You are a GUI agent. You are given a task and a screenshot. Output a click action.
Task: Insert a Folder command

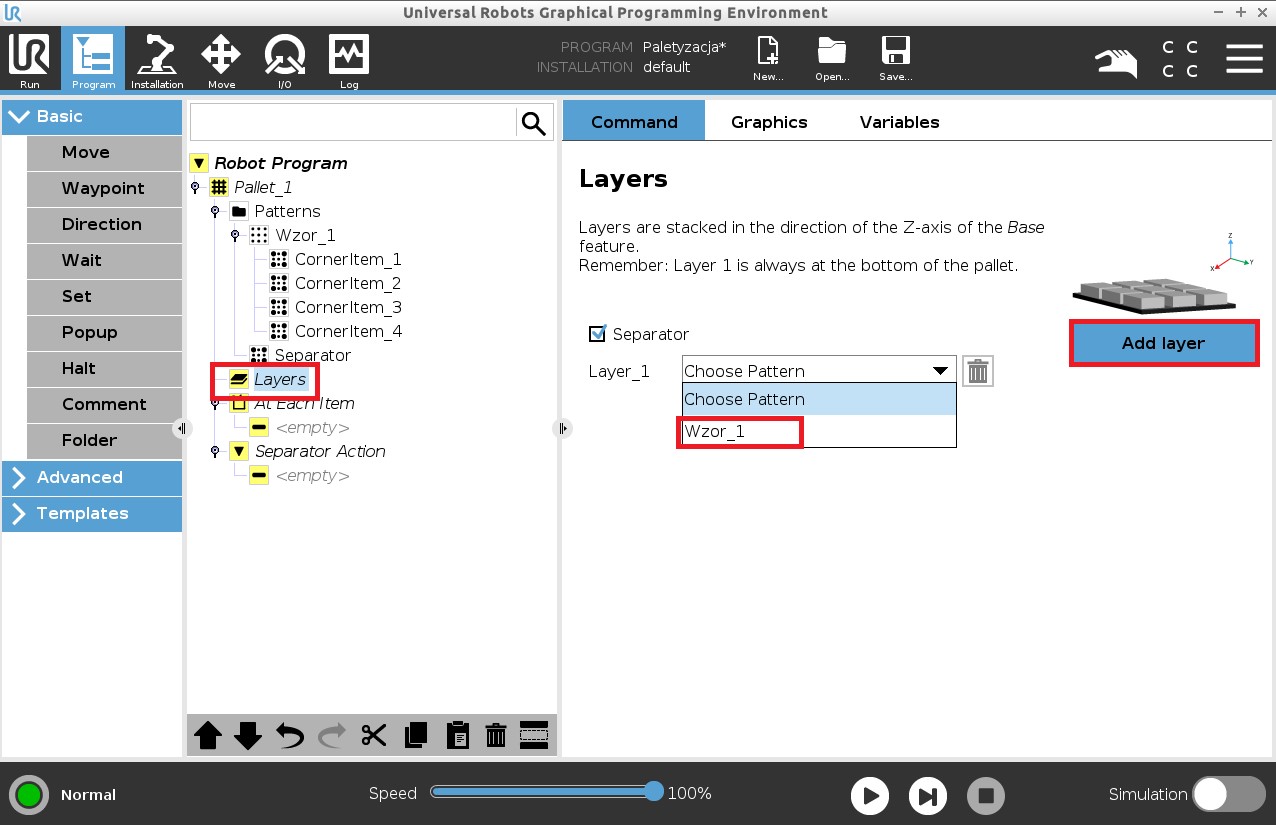[104, 440]
